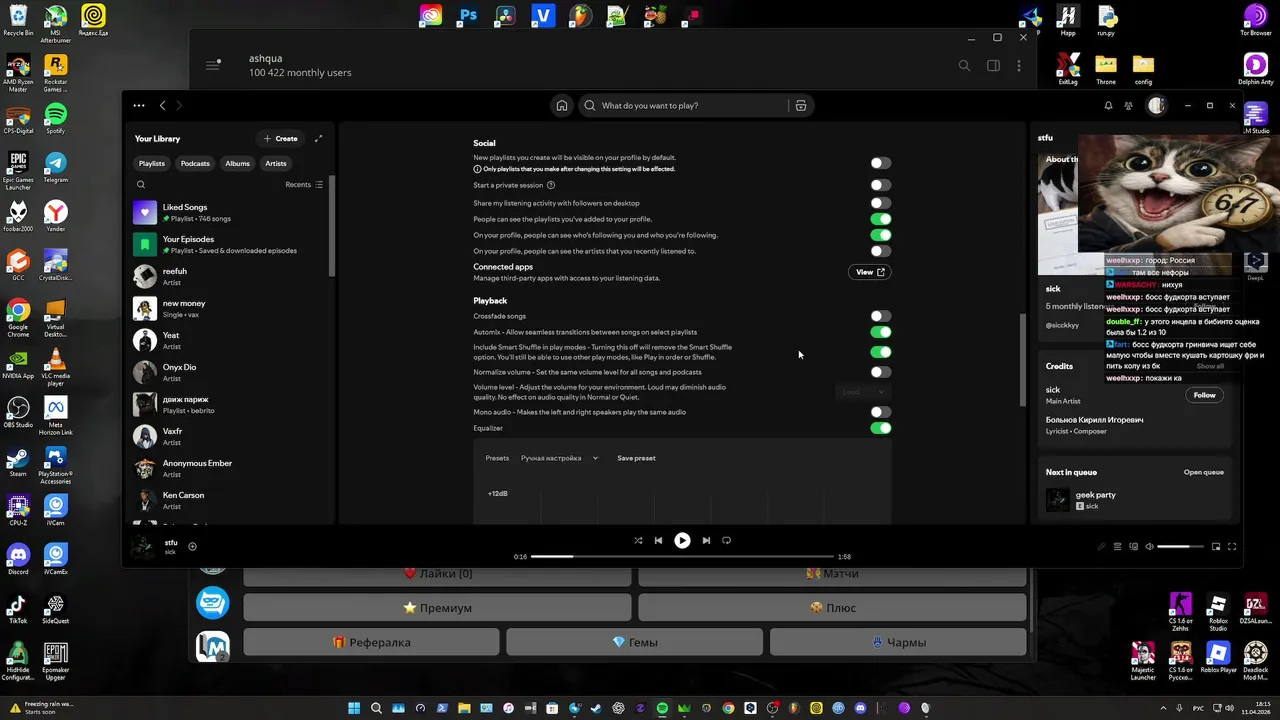Disable Automix toggle

click(880, 332)
